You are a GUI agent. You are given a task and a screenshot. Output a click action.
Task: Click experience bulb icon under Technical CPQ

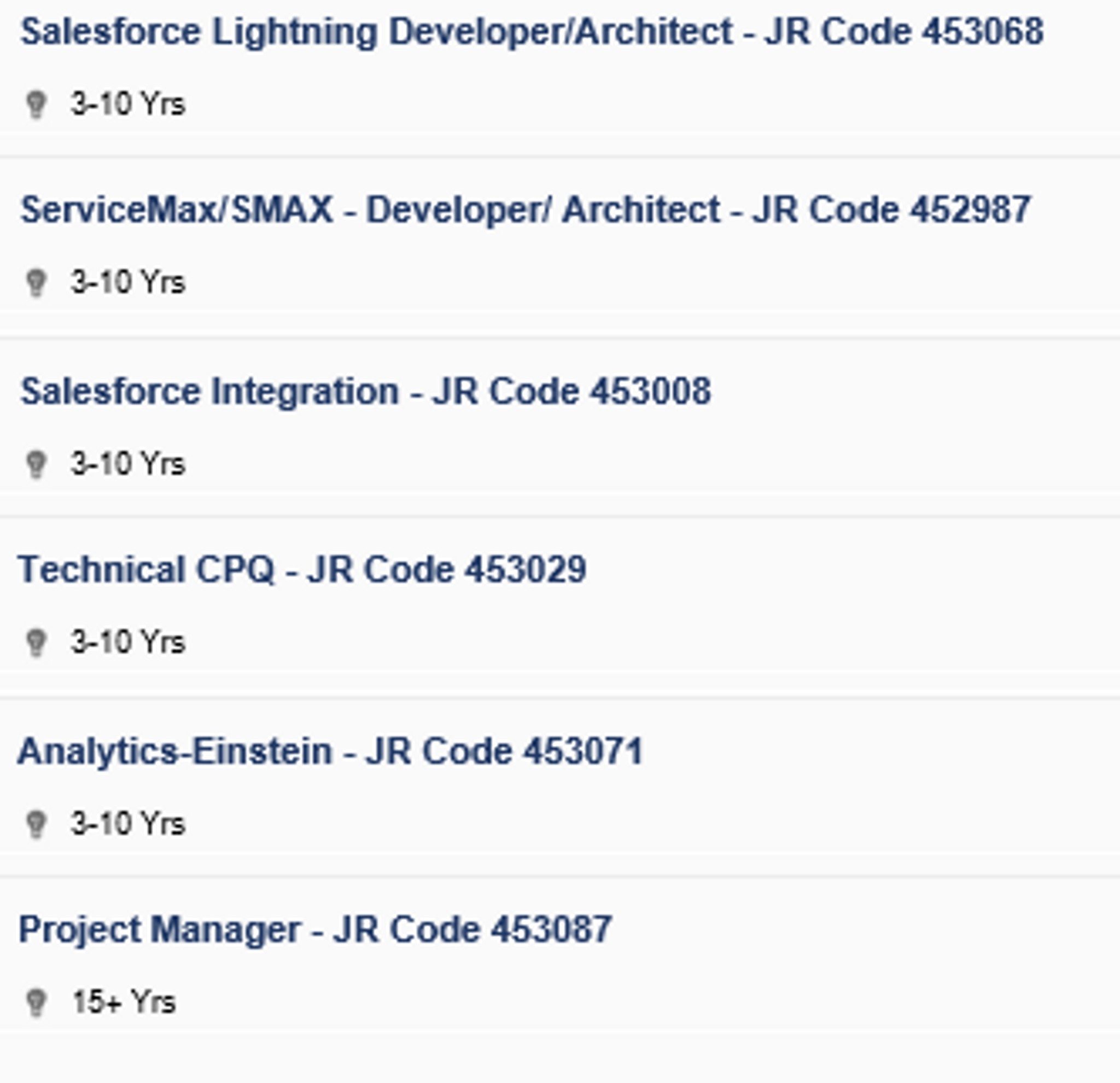click(x=36, y=642)
